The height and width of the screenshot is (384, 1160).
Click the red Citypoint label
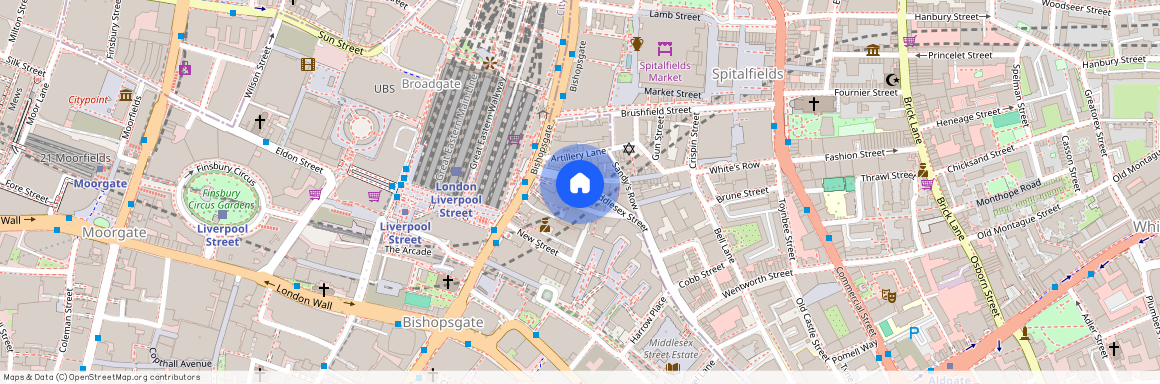pyautogui.click(x=88, y=99)
